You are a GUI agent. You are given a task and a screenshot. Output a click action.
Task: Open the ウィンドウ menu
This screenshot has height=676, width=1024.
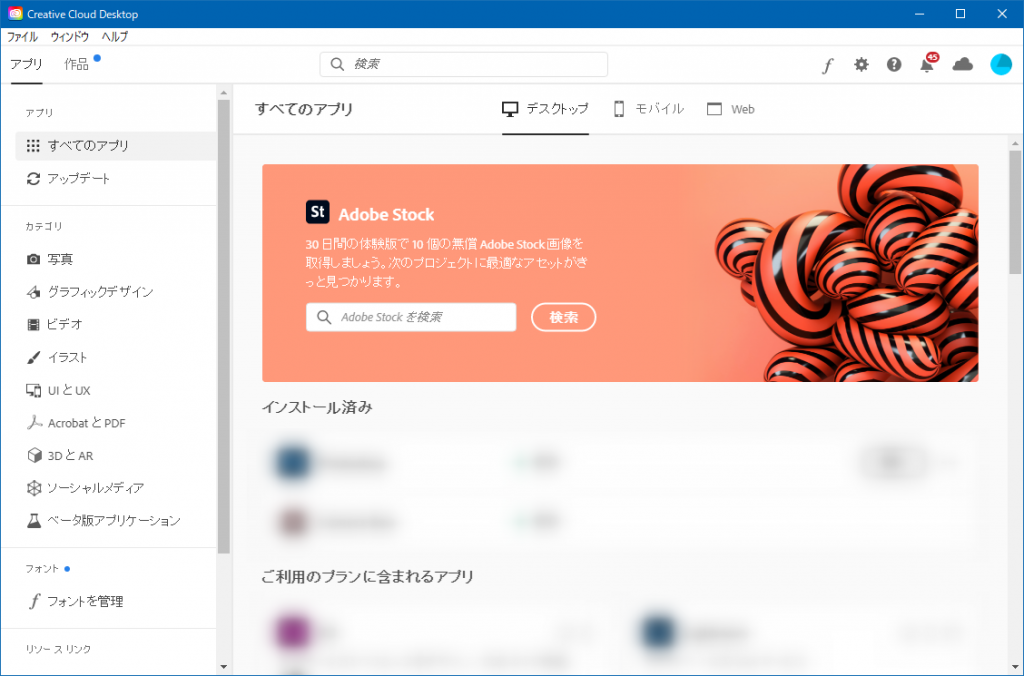pos(70,37)
